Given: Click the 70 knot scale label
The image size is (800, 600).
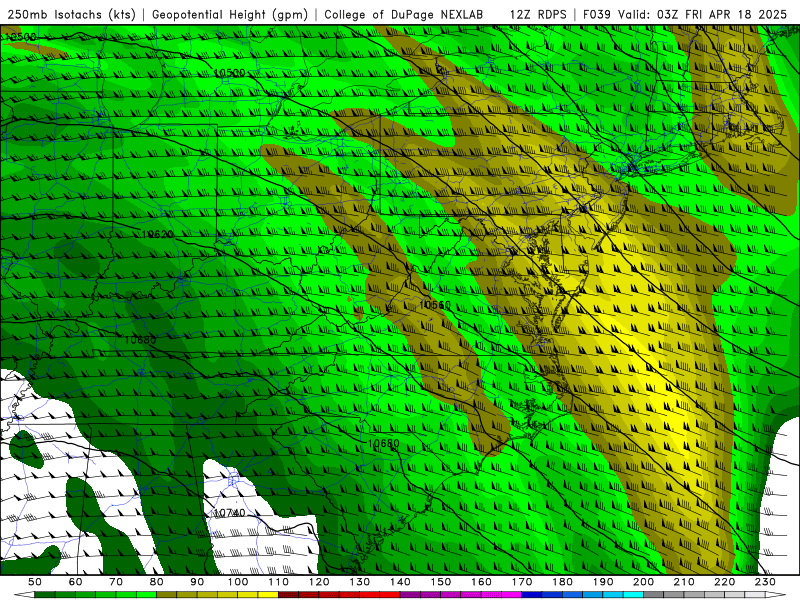Looking at the screenshot, I should [x=116, y=582].
